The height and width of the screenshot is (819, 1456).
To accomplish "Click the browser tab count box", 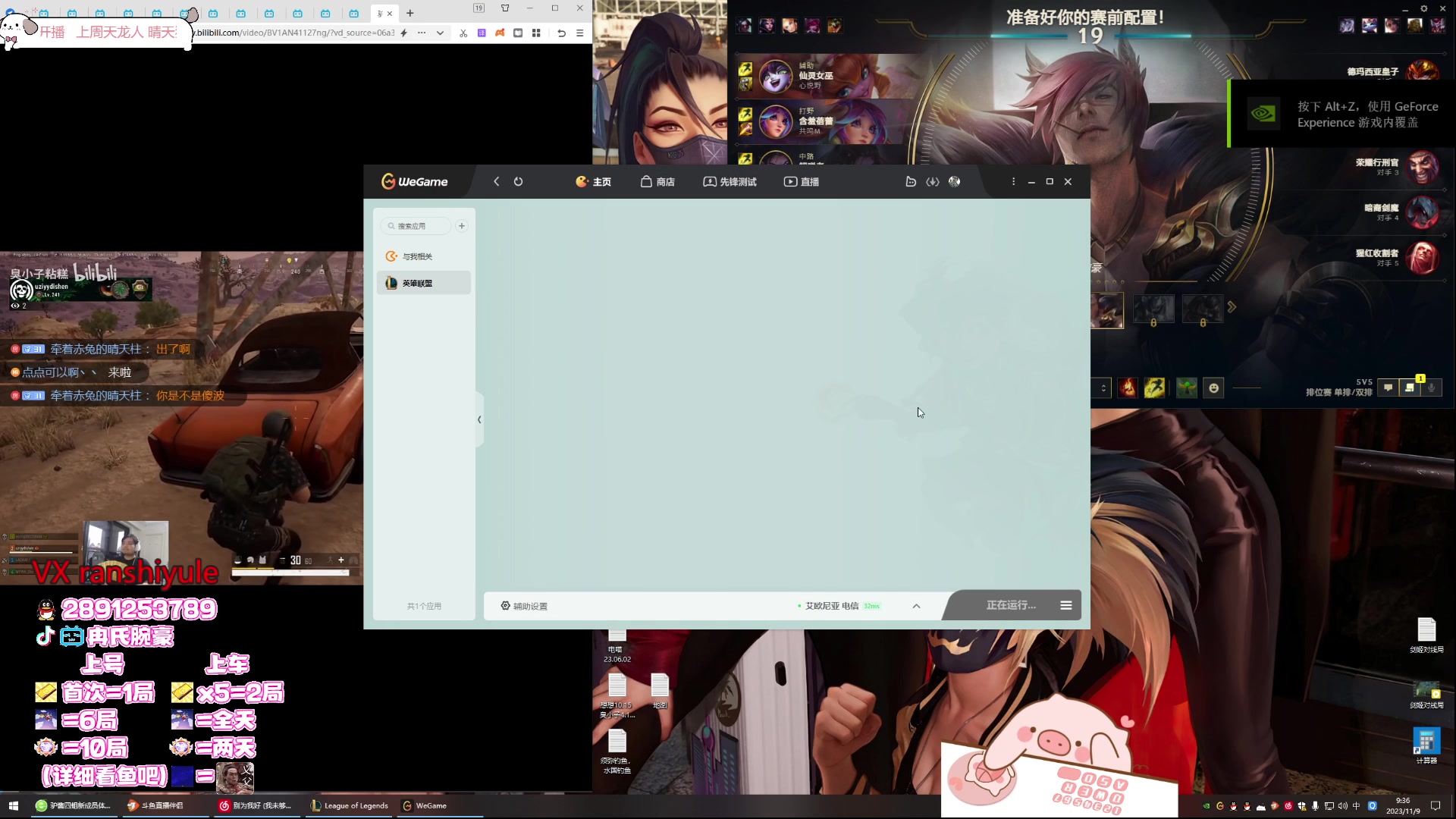I will point(479,8).
